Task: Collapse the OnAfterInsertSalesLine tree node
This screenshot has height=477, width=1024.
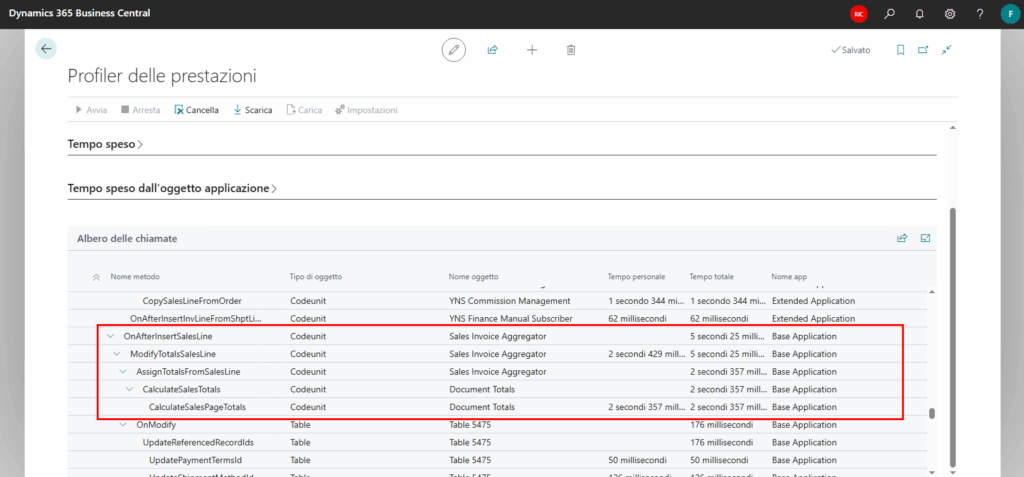Action: [110, 336]
